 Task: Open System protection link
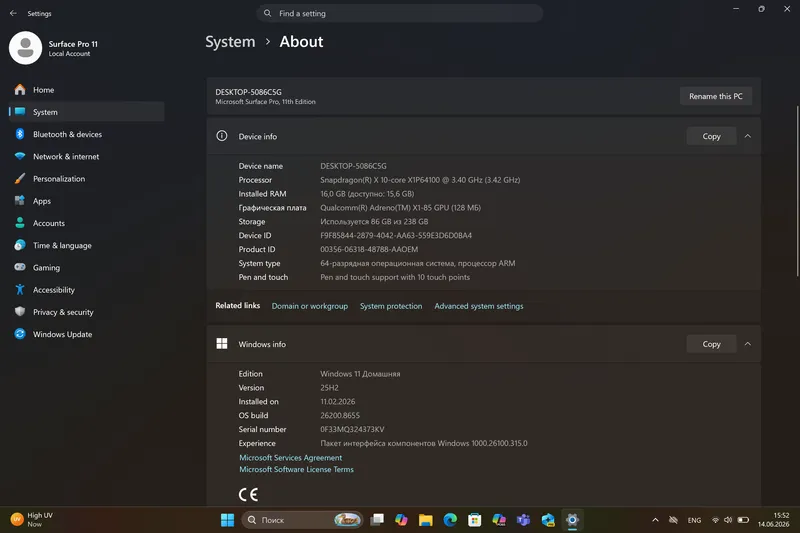(x=391, y=306)
